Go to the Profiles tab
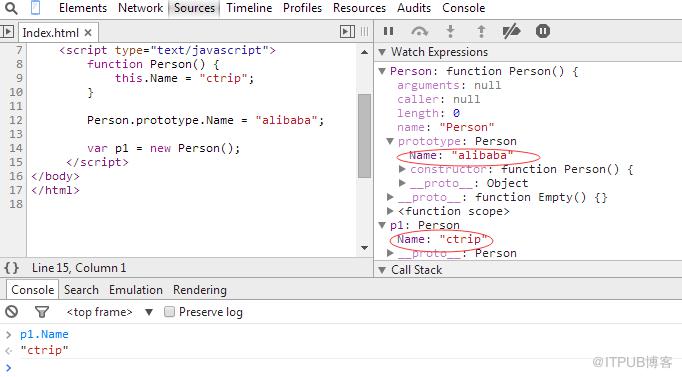Viewport: 682px width, 377px height. tap(302, 8)
